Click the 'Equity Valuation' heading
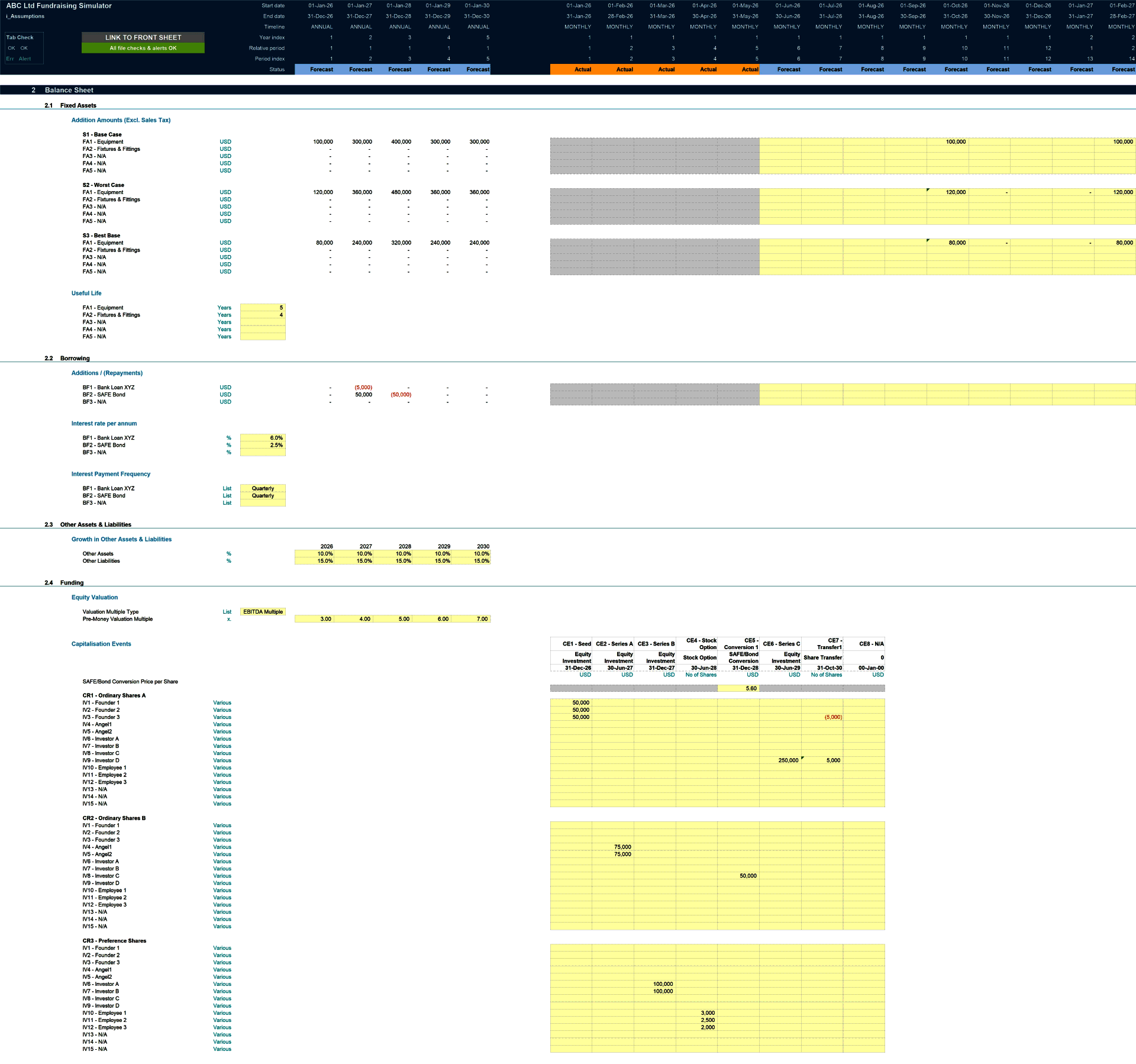The image size is (1136, 1064). (x=95, y=598)
